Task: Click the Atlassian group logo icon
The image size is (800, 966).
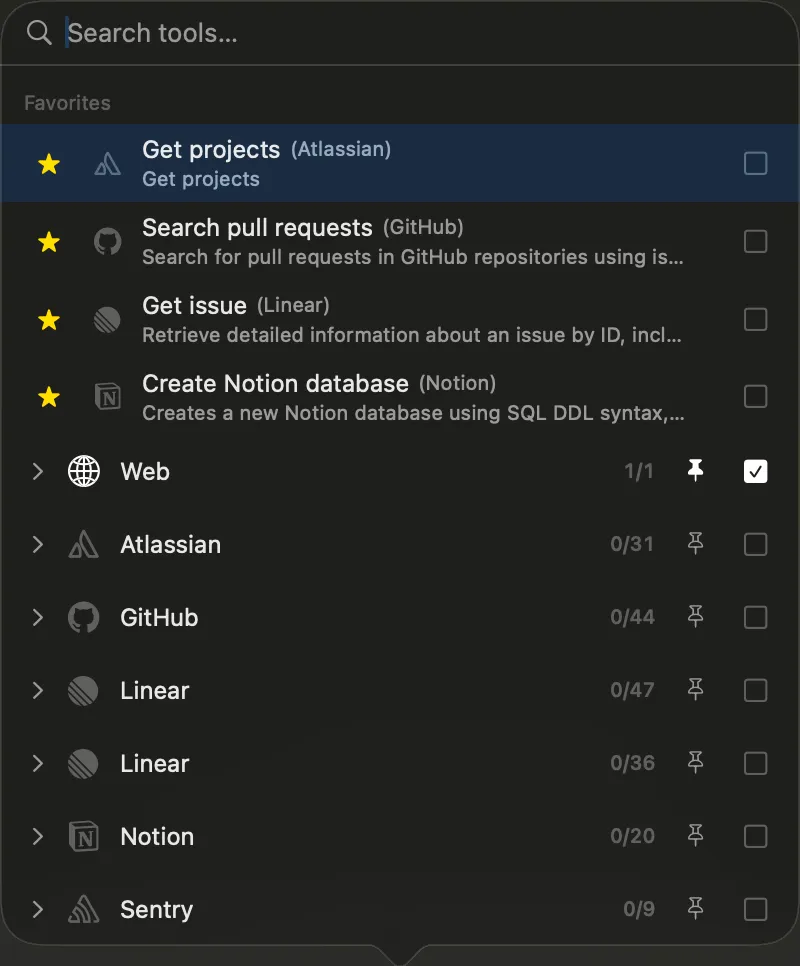Action: [x=84, y=545]
